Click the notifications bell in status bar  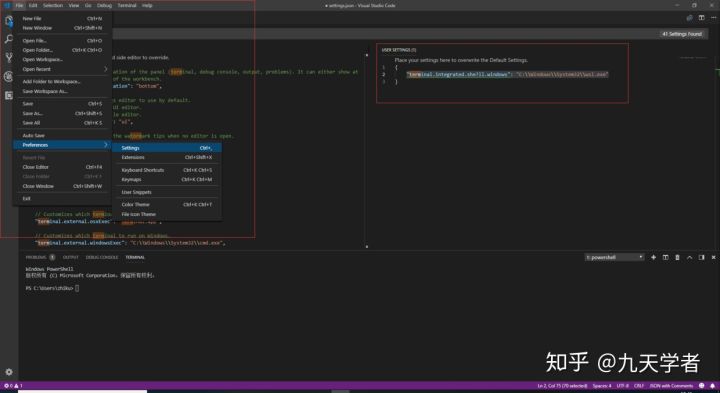coord(712,386)
